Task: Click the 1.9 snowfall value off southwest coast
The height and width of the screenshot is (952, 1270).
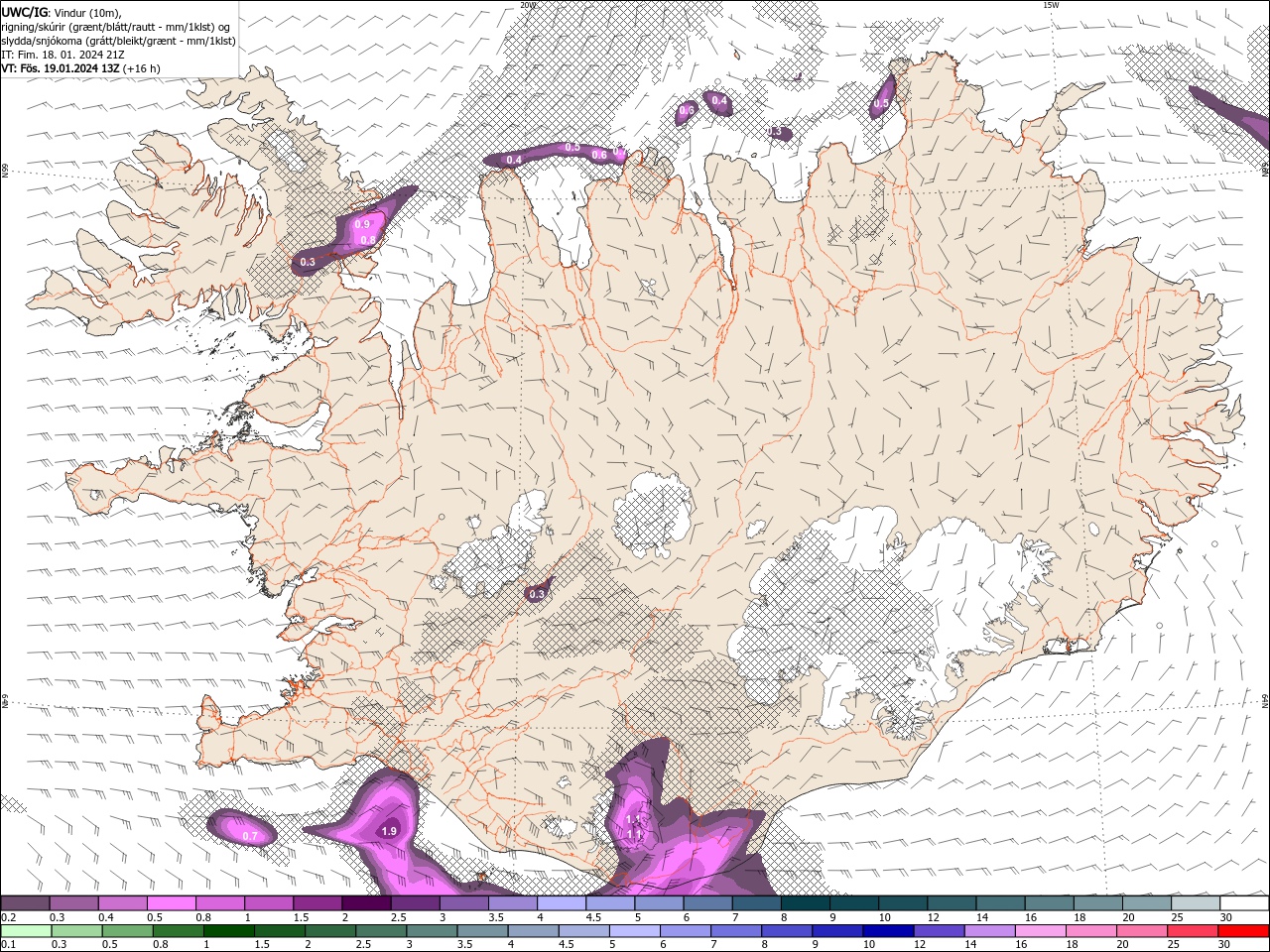Action: [389, 831]
